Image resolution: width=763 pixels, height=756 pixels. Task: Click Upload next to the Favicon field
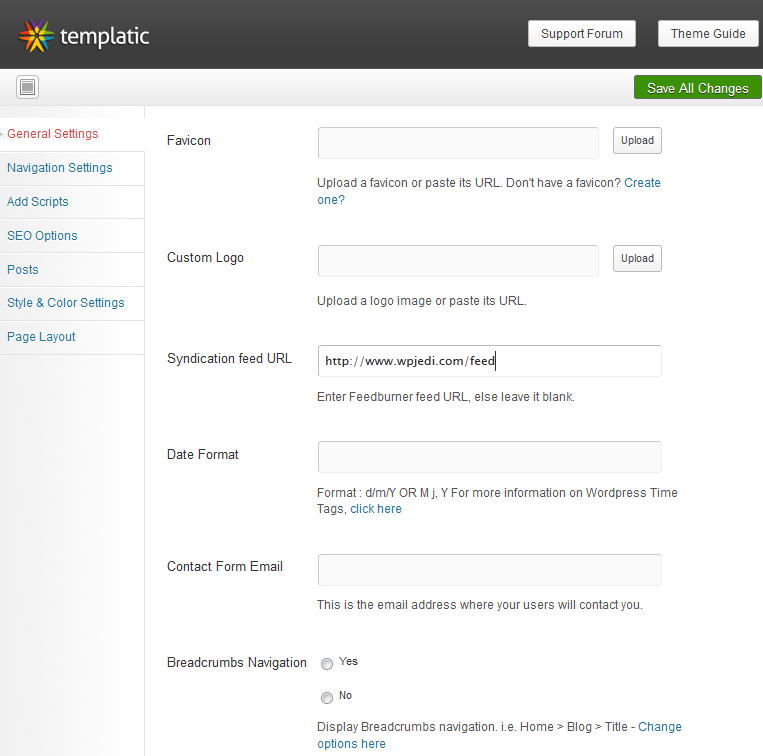click(637, 141)
